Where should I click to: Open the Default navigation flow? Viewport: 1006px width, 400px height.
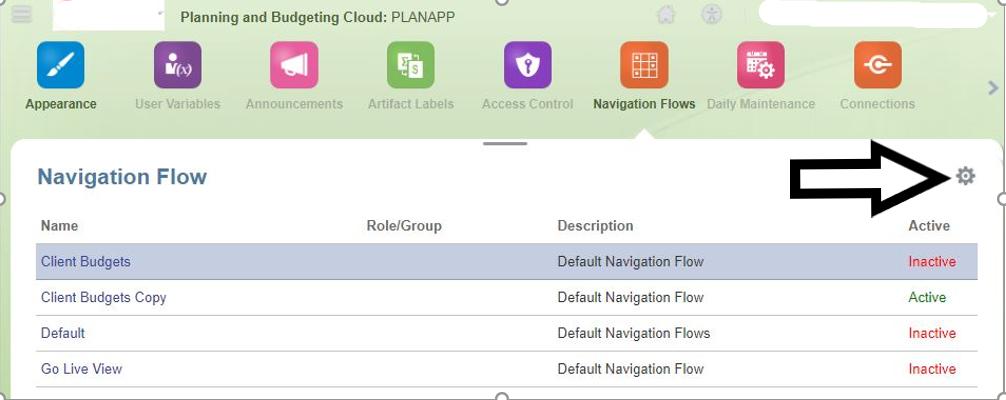pos(63,333)
